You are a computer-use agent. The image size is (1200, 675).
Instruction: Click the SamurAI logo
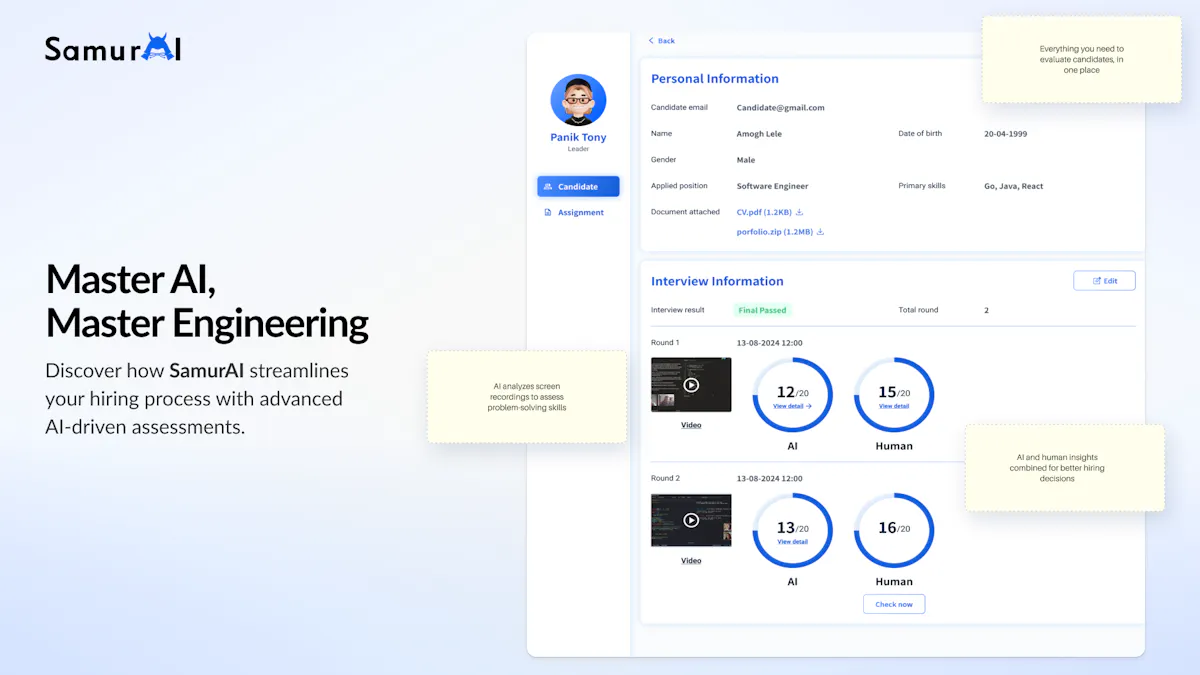point(113,48)
